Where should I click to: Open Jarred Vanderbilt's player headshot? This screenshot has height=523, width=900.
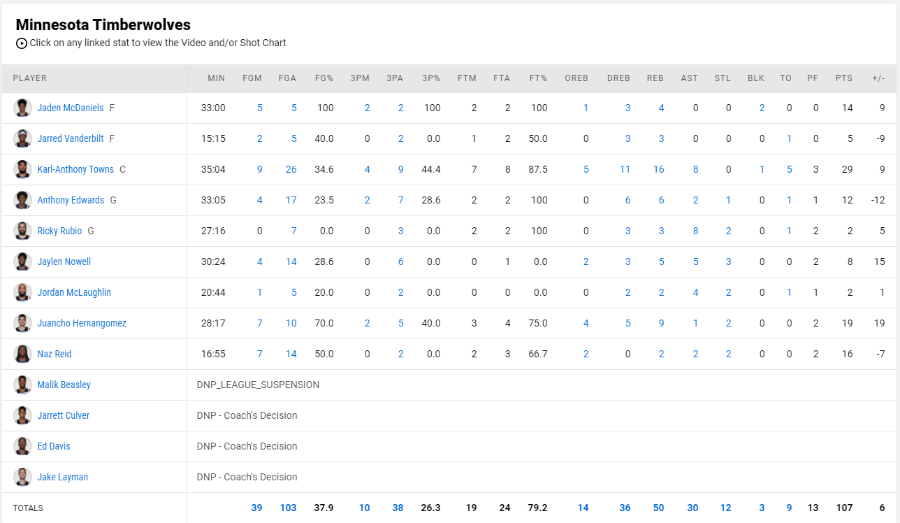22,138
